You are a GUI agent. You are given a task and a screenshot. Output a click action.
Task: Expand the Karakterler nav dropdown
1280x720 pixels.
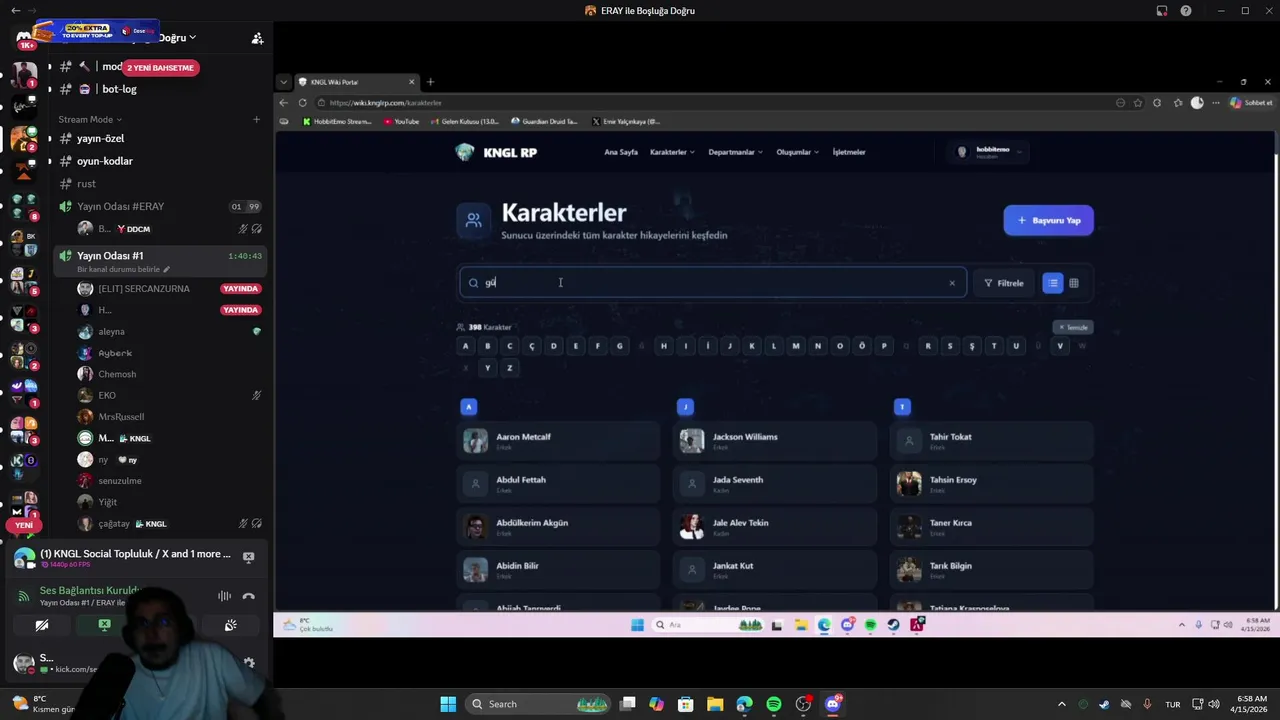tap(672, 152)
